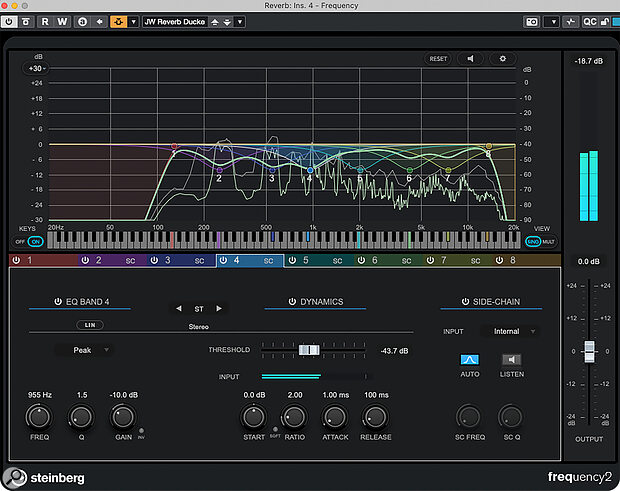Toggle power for band 4 tab
Image resolution: width=620 pixels, height=491 pixels.
pos(223,260)
